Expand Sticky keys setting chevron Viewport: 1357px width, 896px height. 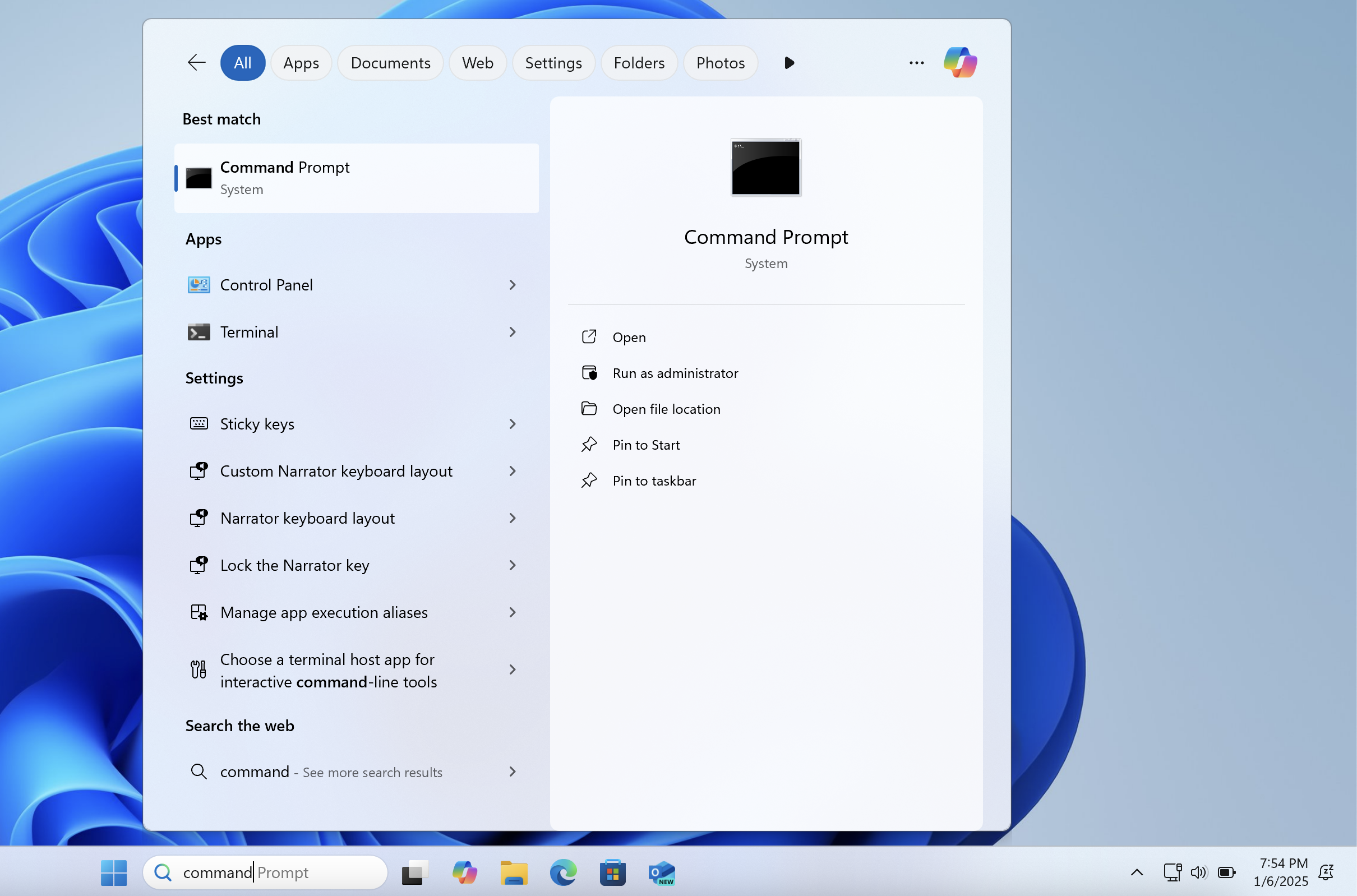[x=513, y=424]
